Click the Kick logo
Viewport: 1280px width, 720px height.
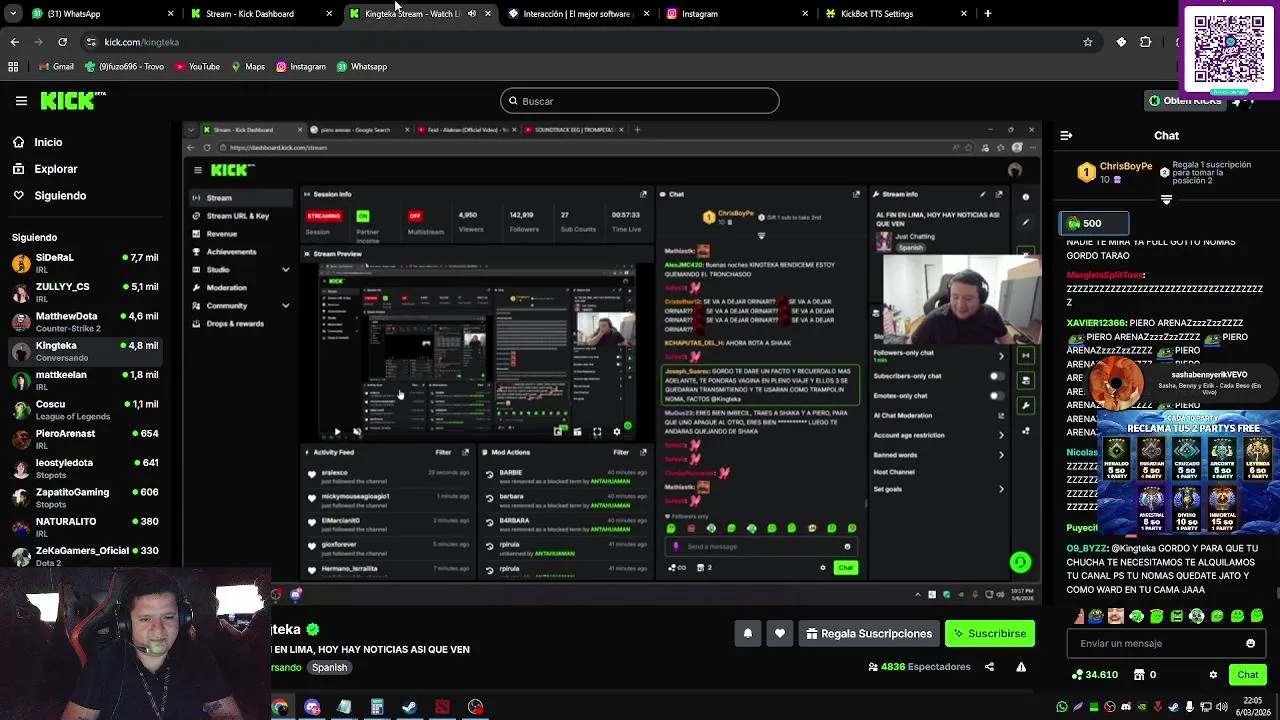point(72,100)
